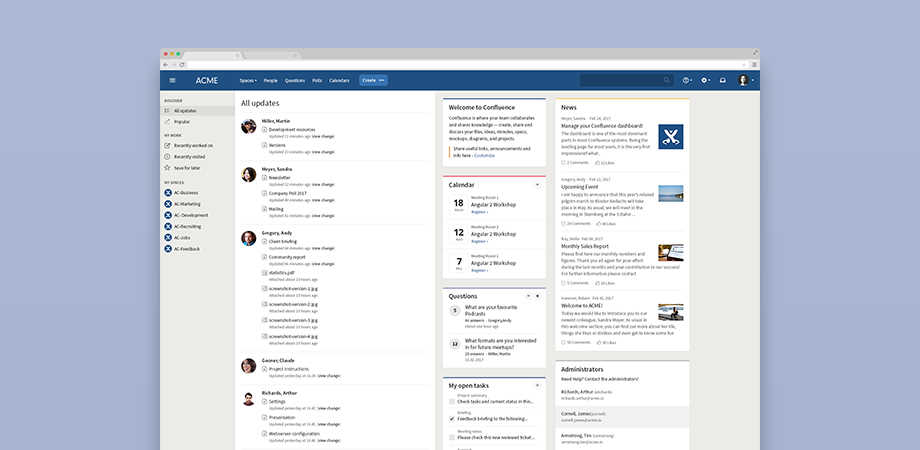Open the Company Poll 2017 page

point(288,193)
